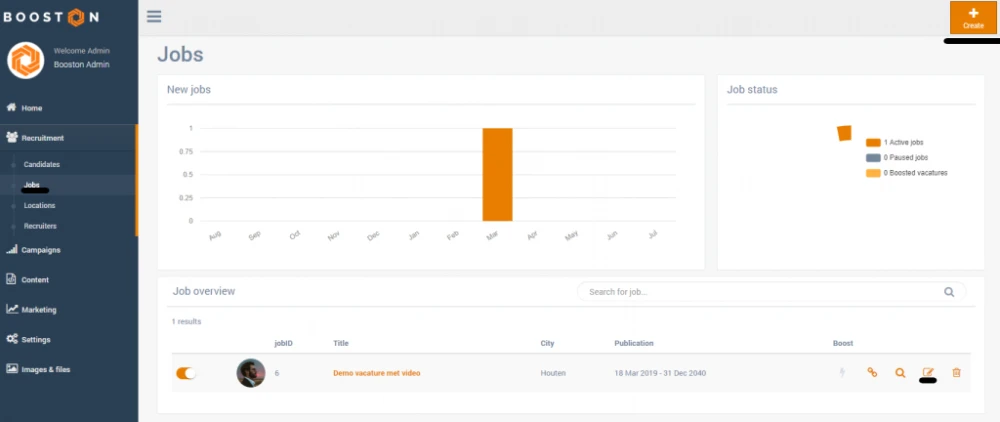The image size is (1000, 422).
Task: Click the Boosted vacatures legend color swatch
Action: [873, 173]
